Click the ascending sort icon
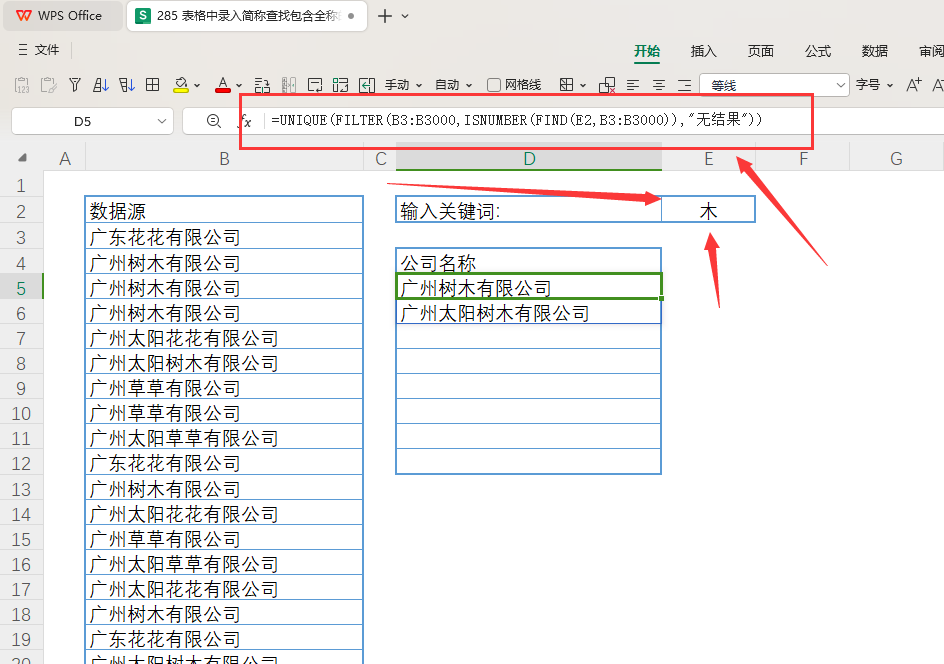944x664 pixels. tap(101, 85)
